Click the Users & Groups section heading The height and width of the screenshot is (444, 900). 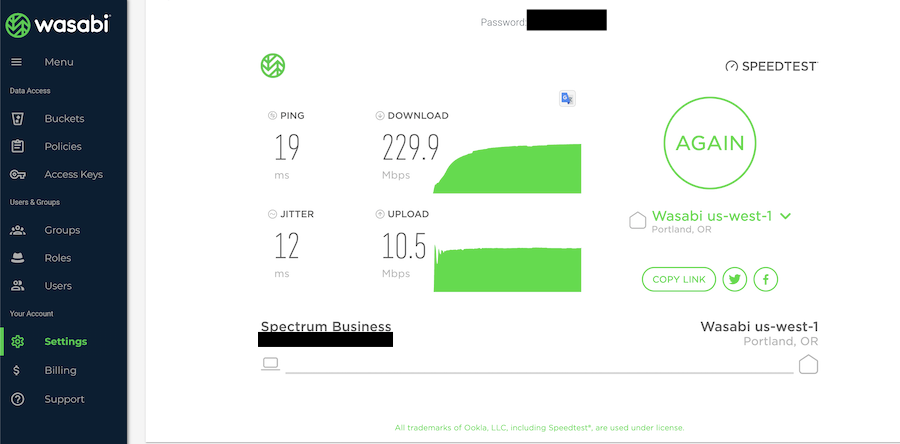pos(34,202)
